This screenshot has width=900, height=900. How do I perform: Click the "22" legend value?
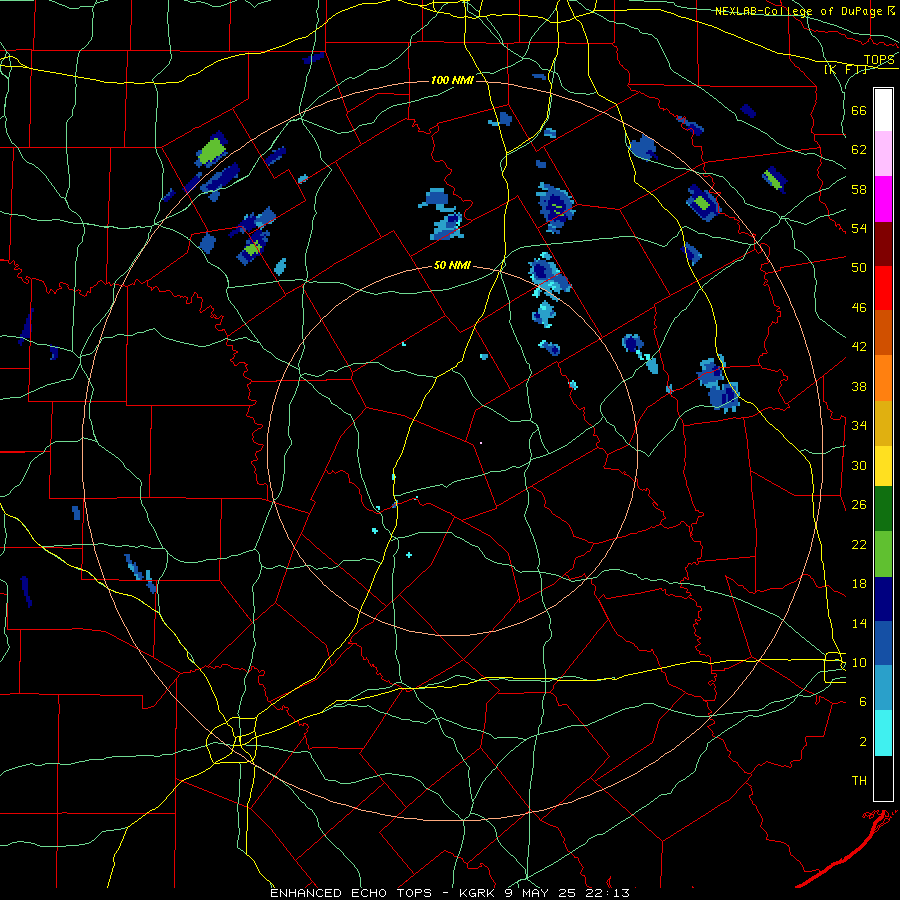point(859,544)
